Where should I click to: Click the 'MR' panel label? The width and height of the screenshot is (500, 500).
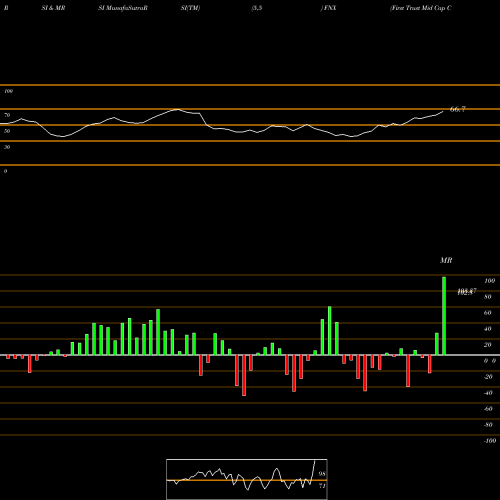(446, 260)
